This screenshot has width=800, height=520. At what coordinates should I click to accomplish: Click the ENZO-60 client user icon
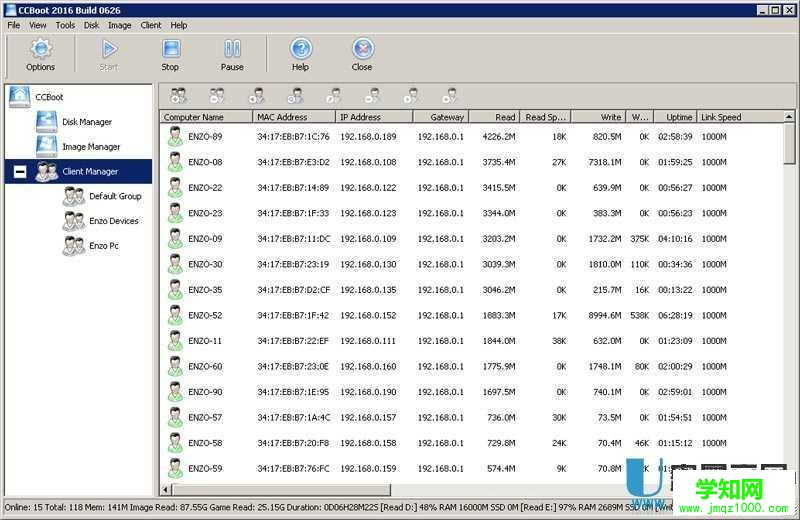(175, 366)
